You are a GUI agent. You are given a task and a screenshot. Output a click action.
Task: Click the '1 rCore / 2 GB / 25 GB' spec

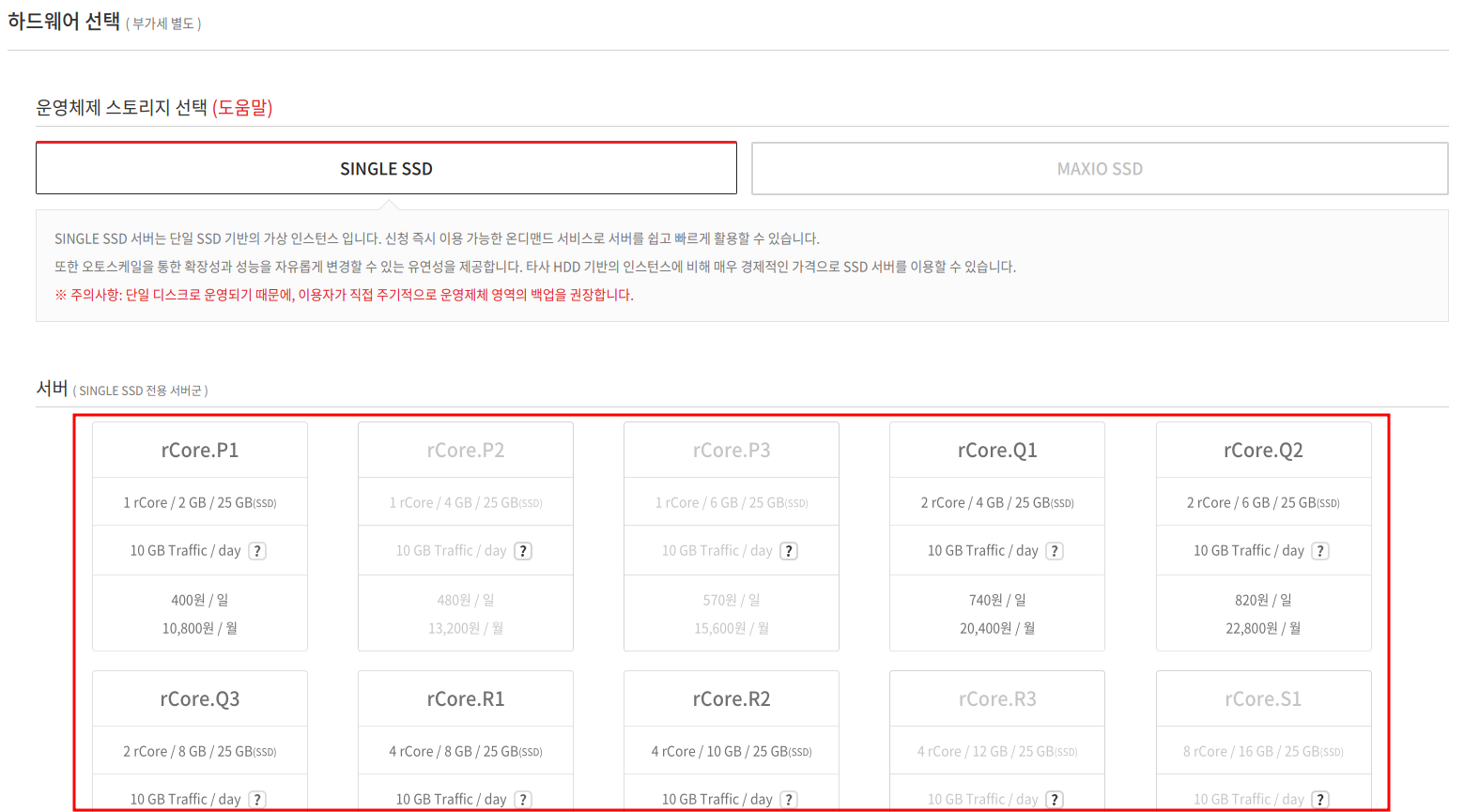200,503
